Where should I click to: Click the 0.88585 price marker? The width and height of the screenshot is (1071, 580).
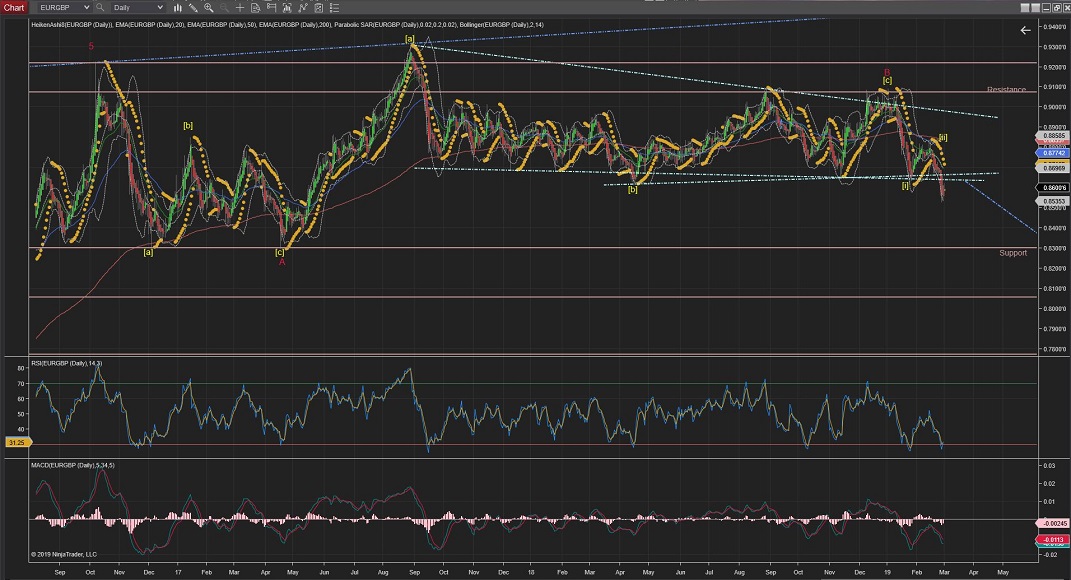pos(1055,136)
